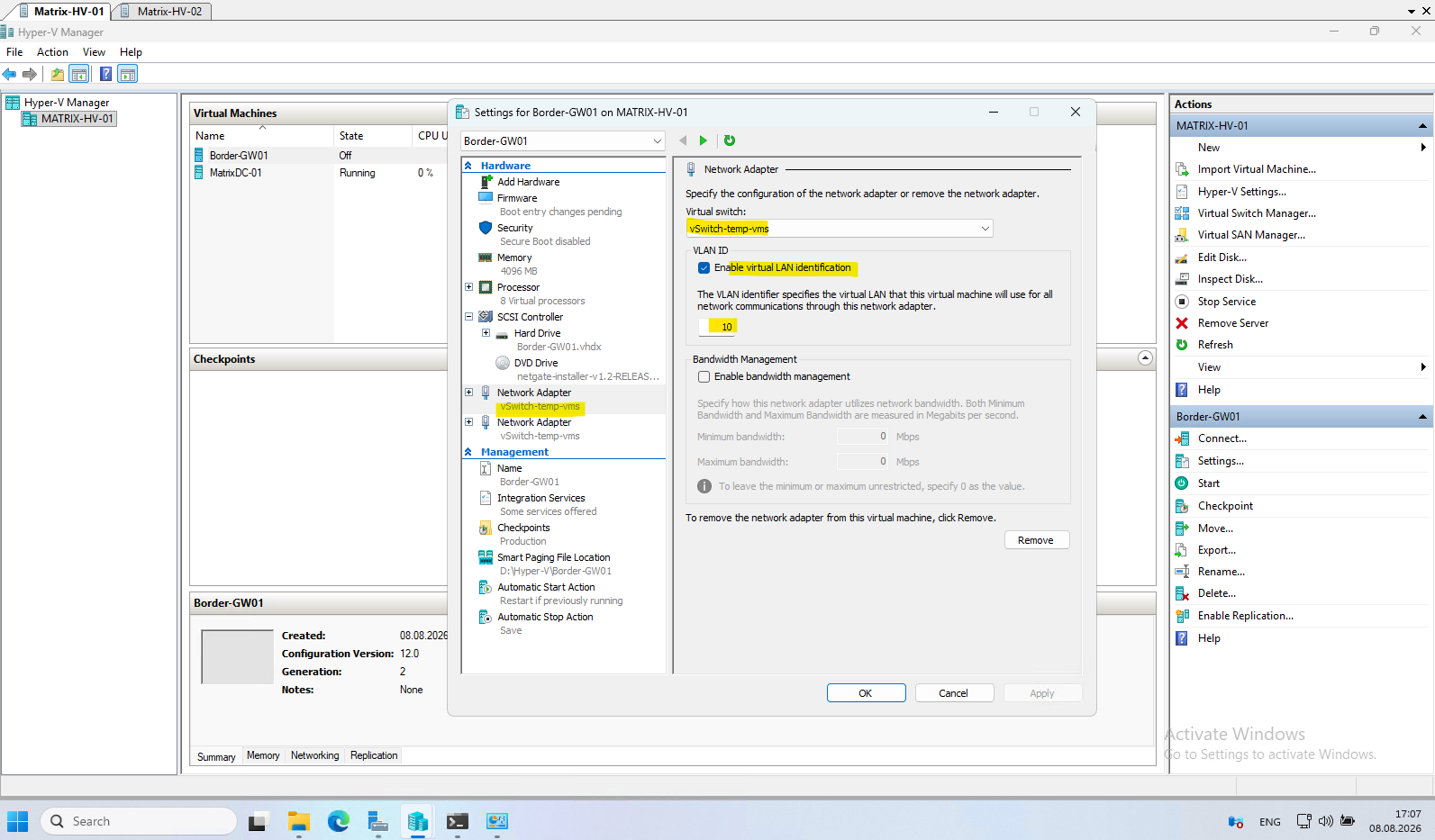The height and width of the screenshot is (840, 1435).
Task: Click the blue Help toolbar icon
Action: pyautogui.click(x=105, y=74)
